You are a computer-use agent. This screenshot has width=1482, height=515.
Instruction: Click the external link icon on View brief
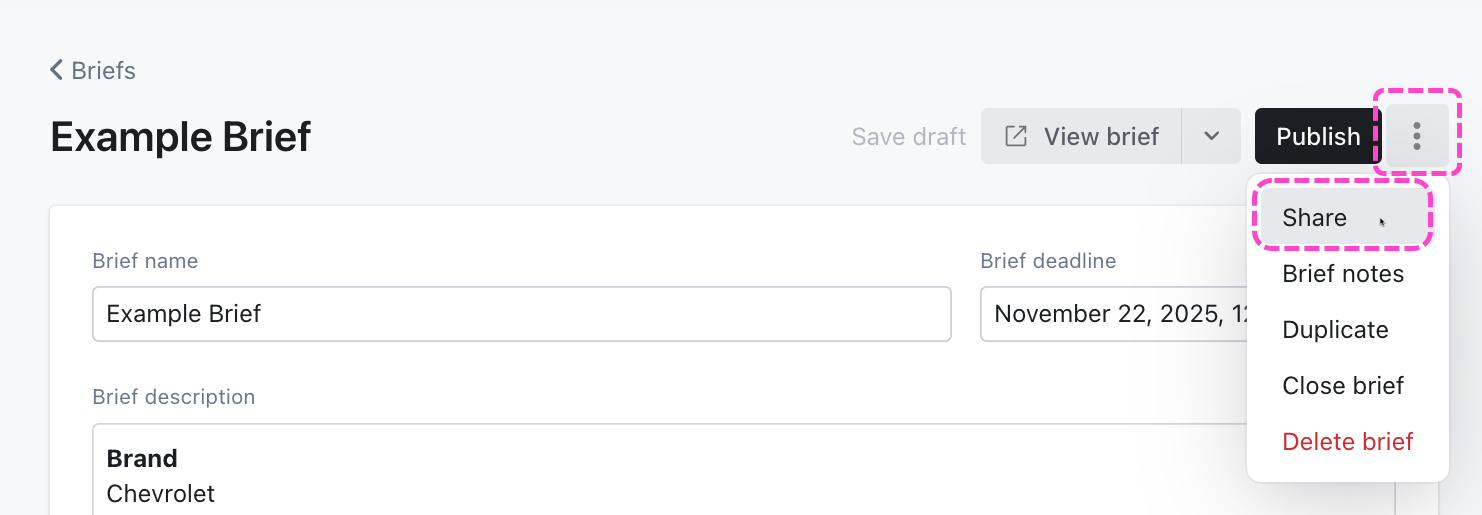(x=1016, y=136)
